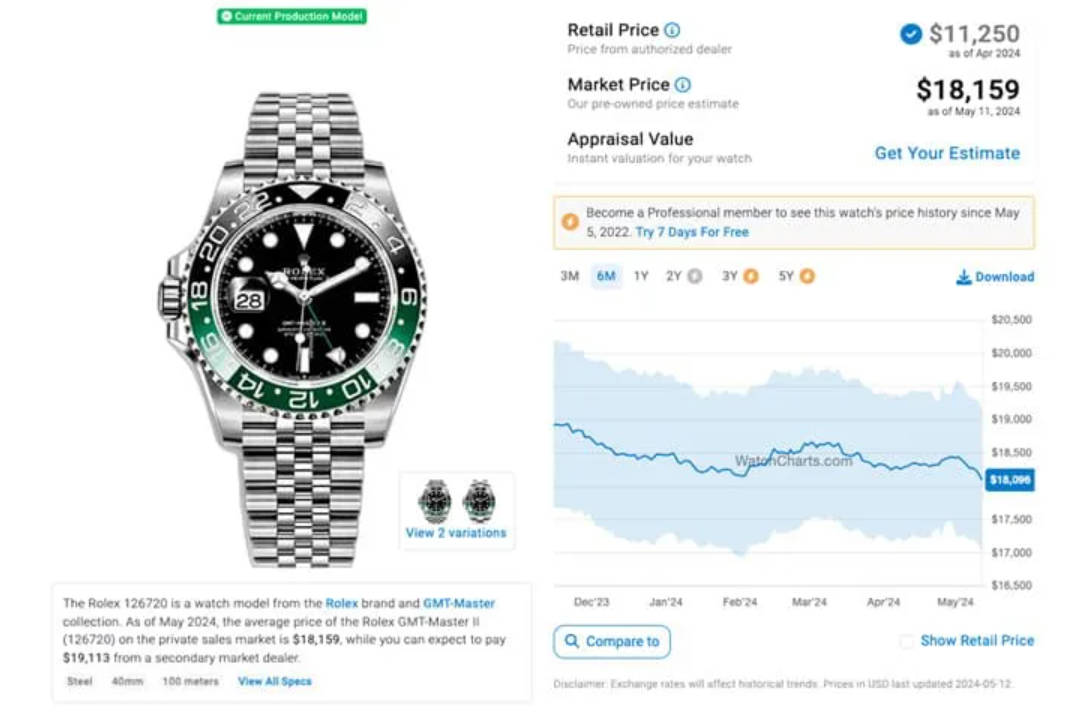The width and height of the screenshot is (1082, 713).
Task: Click the gray lock badge beside 2Y
Action: tap(695, 276)
